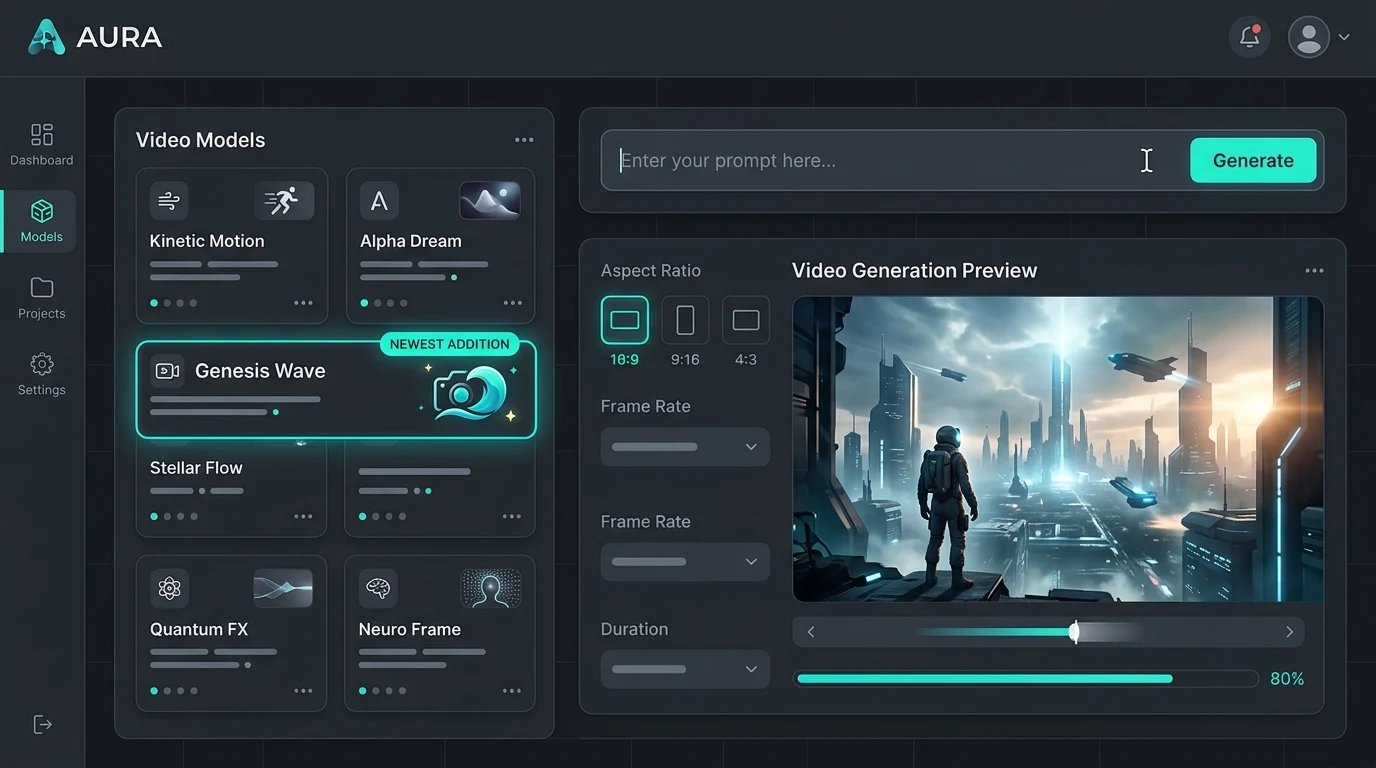Open the Video Generation Preview options menu
1376x768 pixels.
point(1314,270)
